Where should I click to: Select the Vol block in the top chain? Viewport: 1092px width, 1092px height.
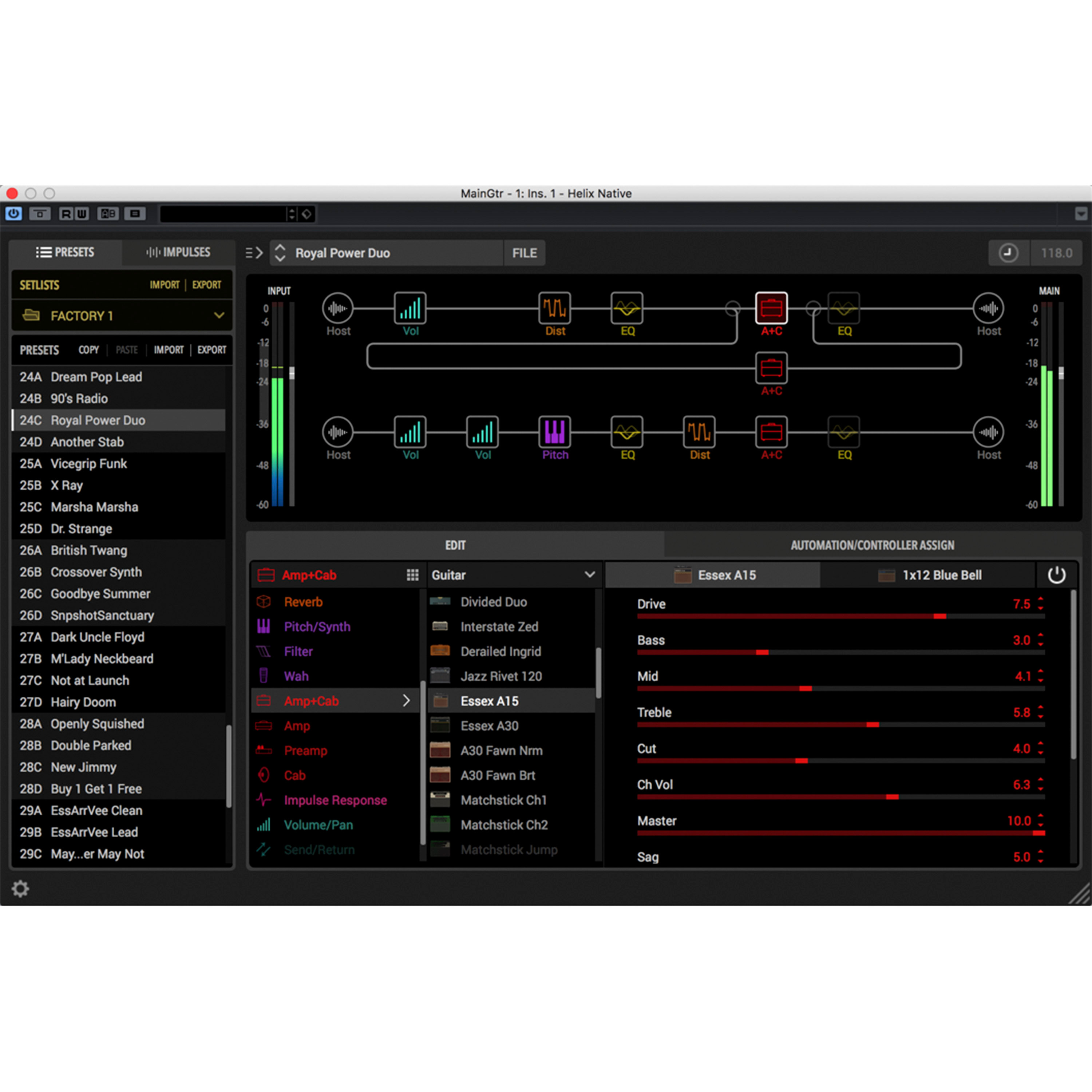[410, 309]
